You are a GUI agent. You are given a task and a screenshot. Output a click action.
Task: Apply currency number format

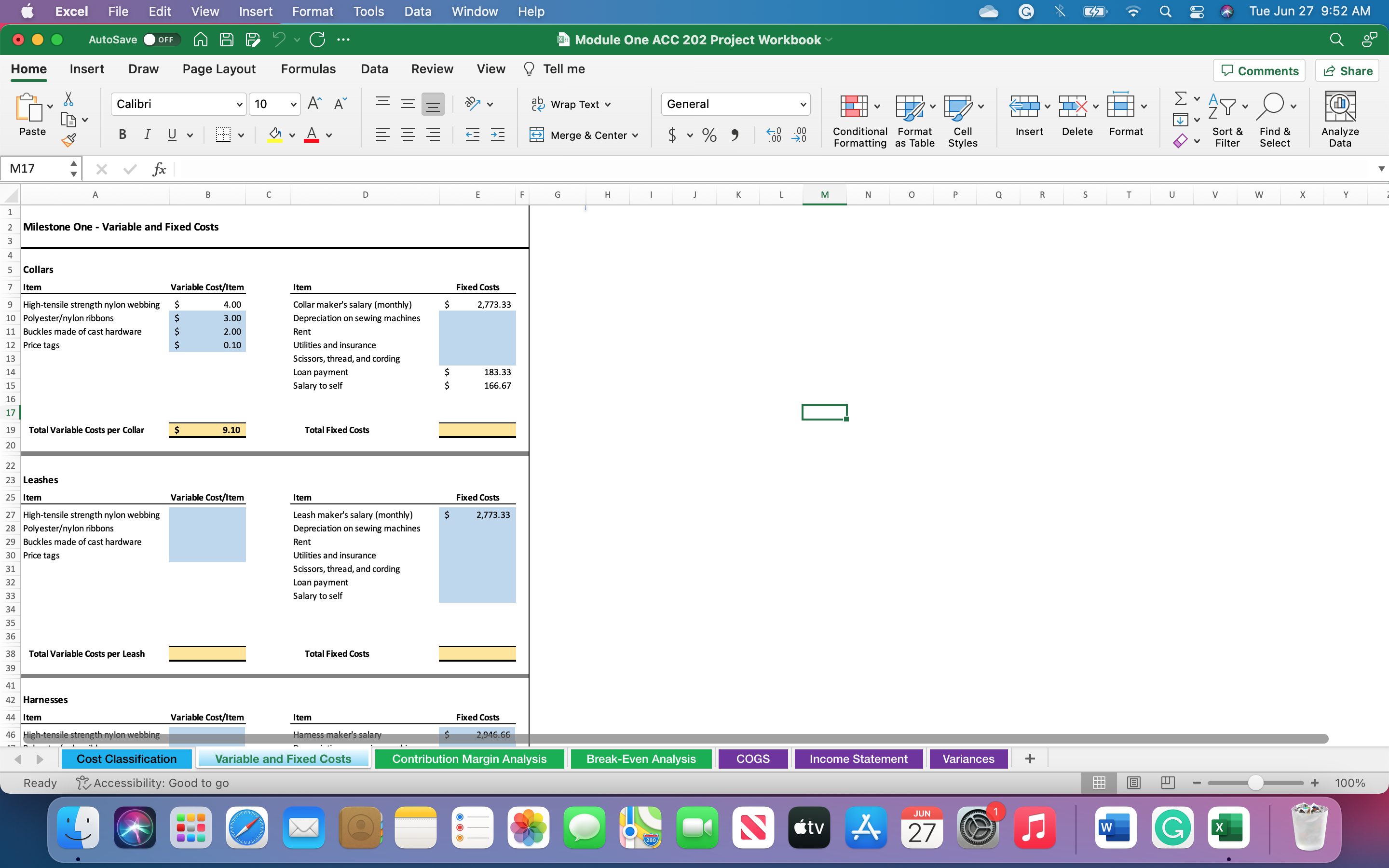tap(672, 135)
